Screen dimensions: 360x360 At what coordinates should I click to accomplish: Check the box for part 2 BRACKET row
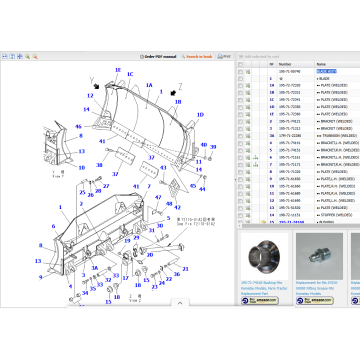click(x=240, y=122)
